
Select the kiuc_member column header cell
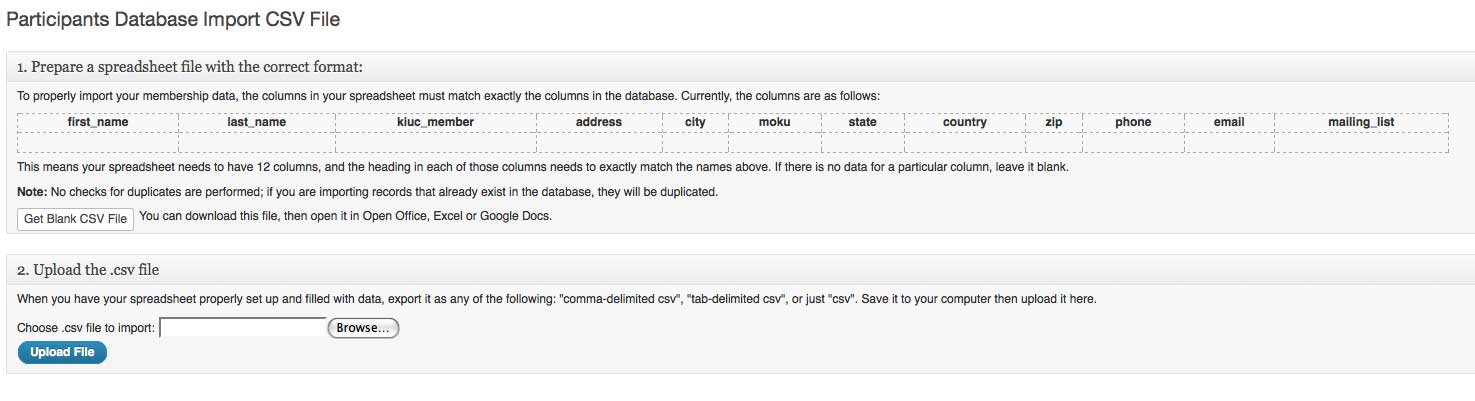[x=436, y=122]
